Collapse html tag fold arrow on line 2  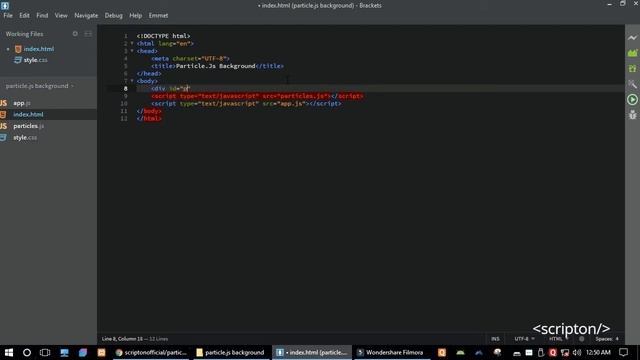click(x=132, y=43)
